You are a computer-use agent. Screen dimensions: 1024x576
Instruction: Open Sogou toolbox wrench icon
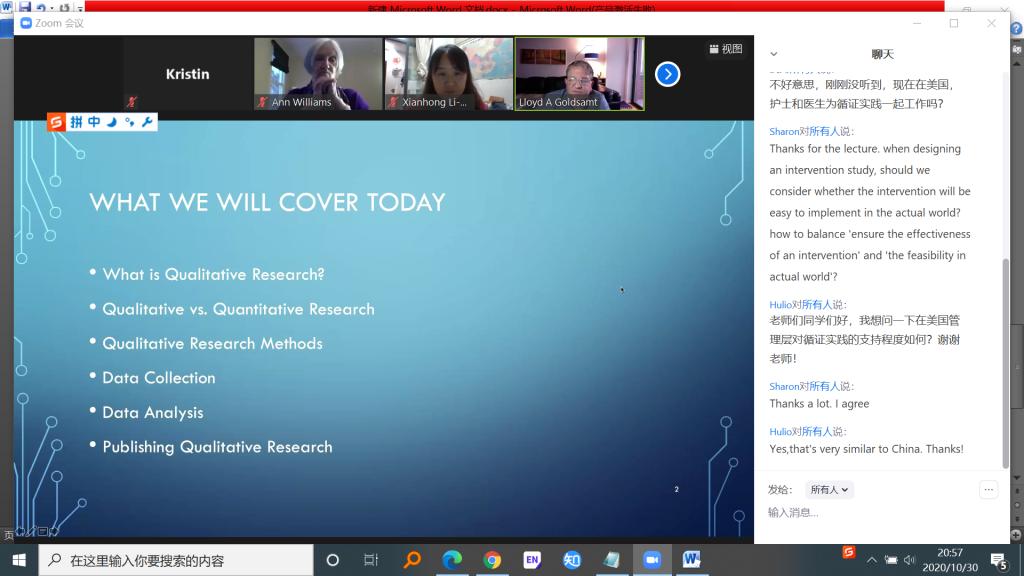[x=147, y=122]
